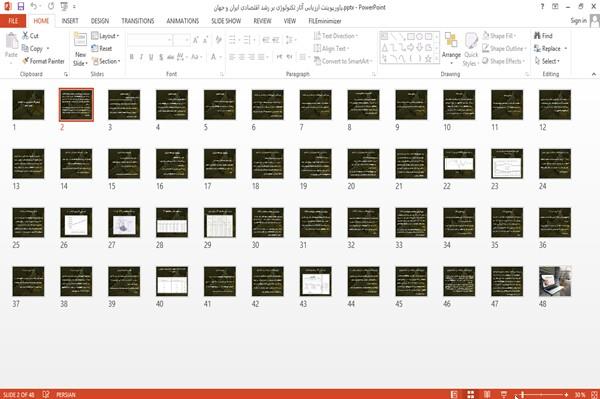Click zoom in plus button
The image size is (600, 399).
coord(566,394)
